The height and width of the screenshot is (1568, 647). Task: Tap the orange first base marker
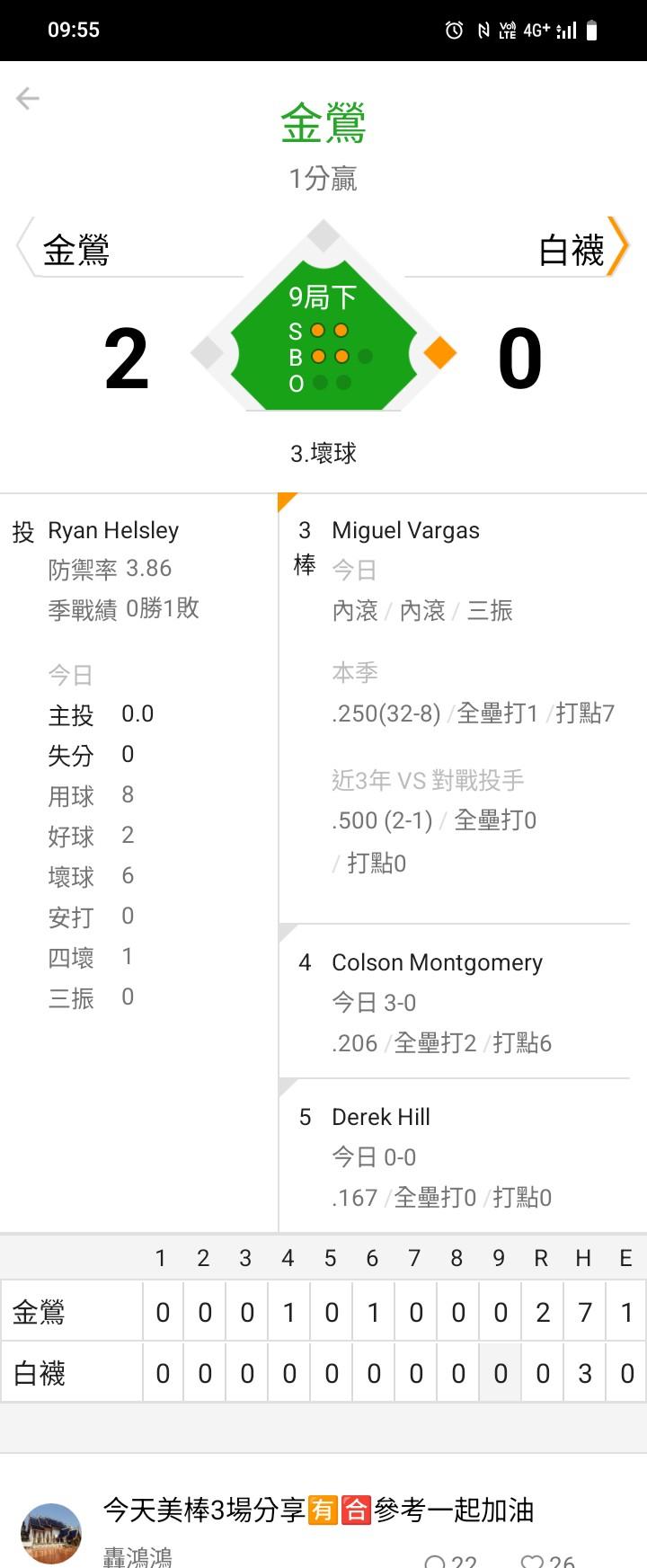pos(439,353)
